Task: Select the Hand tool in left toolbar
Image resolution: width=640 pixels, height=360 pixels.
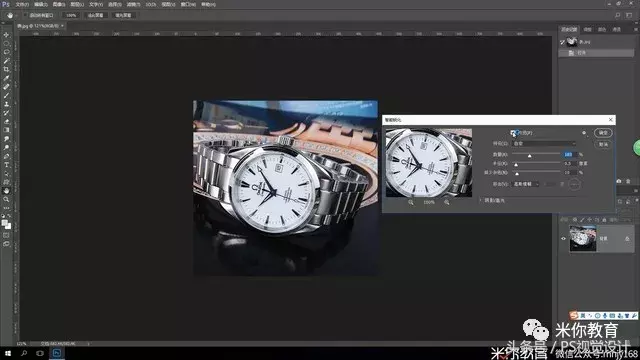Action: pyautogui.click(x=7, y=191)
